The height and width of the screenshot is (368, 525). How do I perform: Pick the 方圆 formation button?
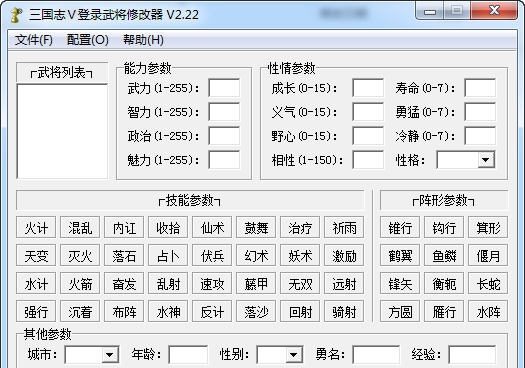click(400, 311)
